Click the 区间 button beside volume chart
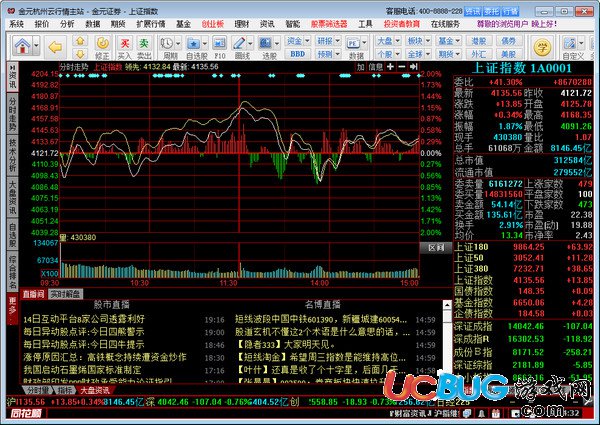 436,248
